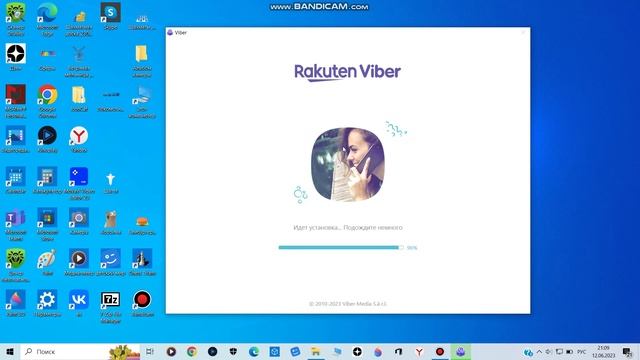Open Chrome from the taskbar
Image resolution: width=640 pixels, height=360 pixels.
tap(192, 351)
